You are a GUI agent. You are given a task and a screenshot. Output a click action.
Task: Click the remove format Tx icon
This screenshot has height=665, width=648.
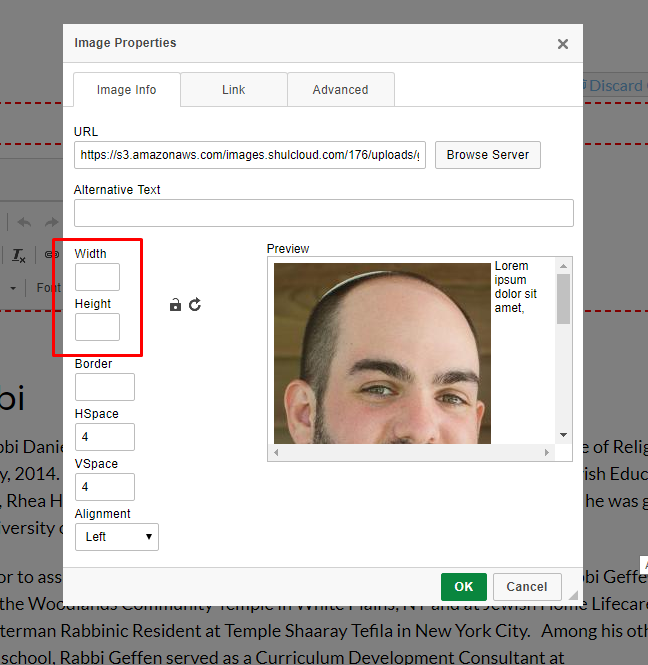click(19, 256)
